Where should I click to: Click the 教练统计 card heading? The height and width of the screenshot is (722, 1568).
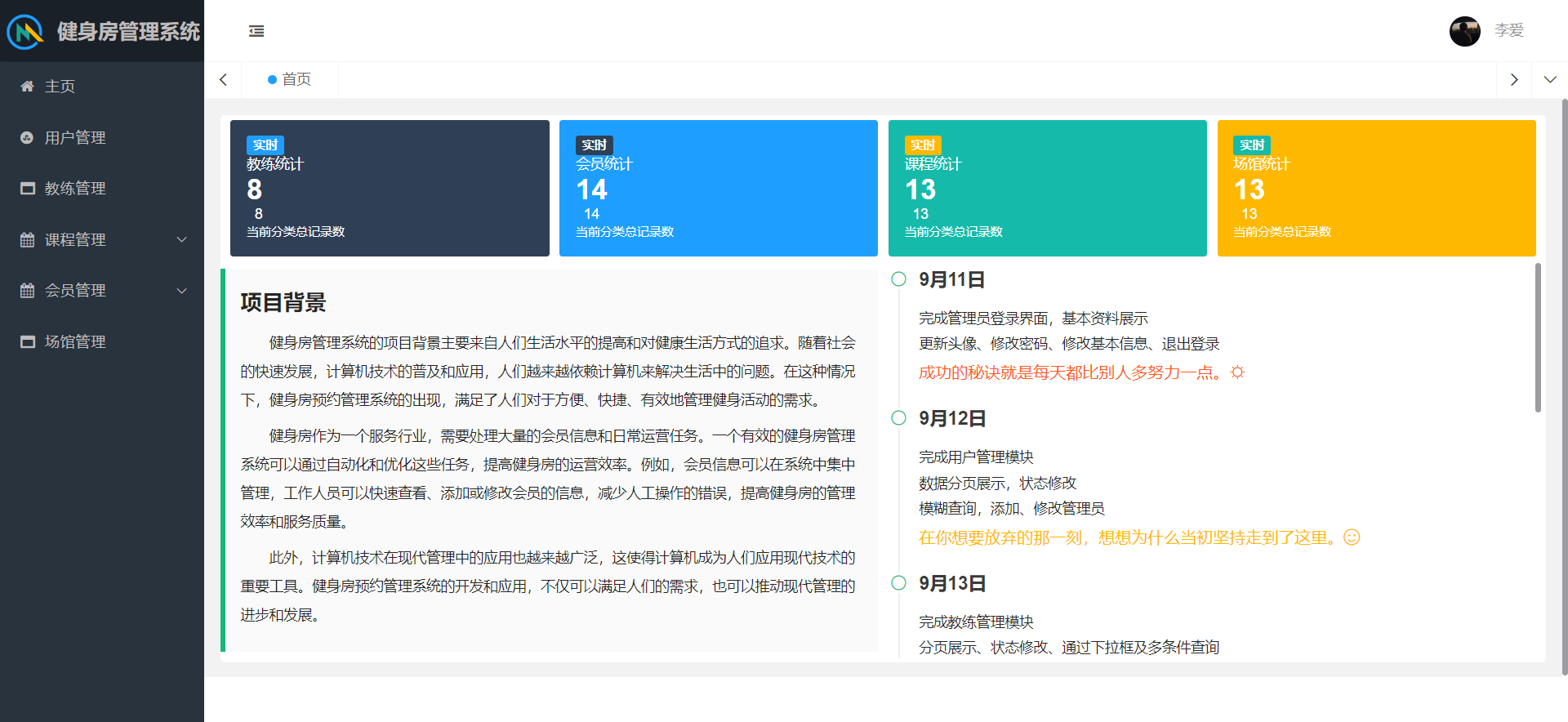[x=275, y=163]
